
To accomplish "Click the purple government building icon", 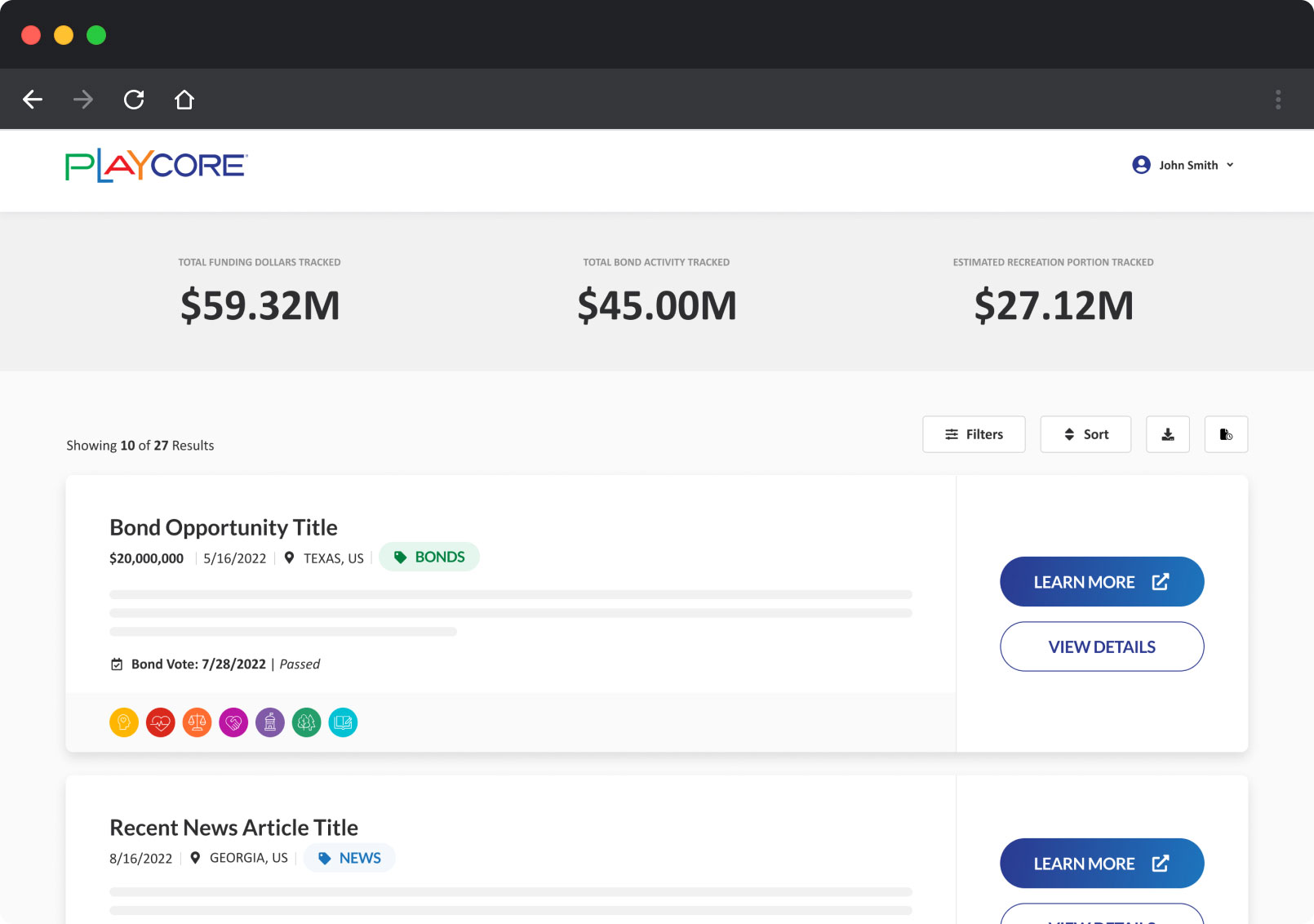I will 270,722.
